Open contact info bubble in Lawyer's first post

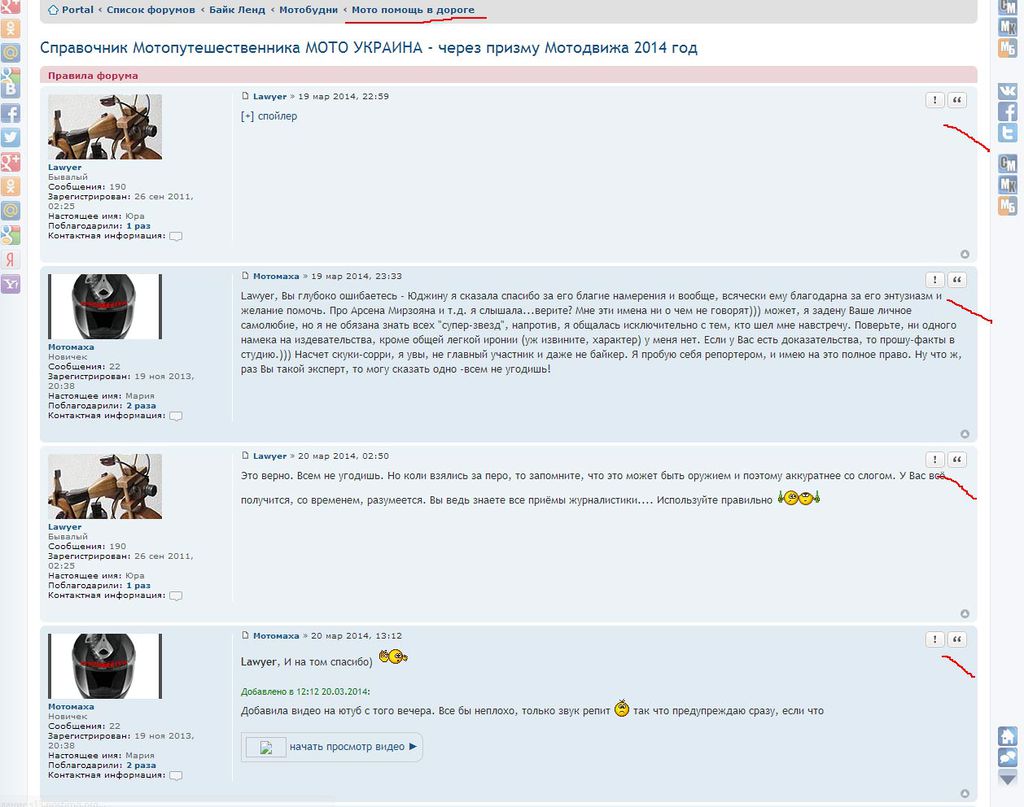coord(176,237)
